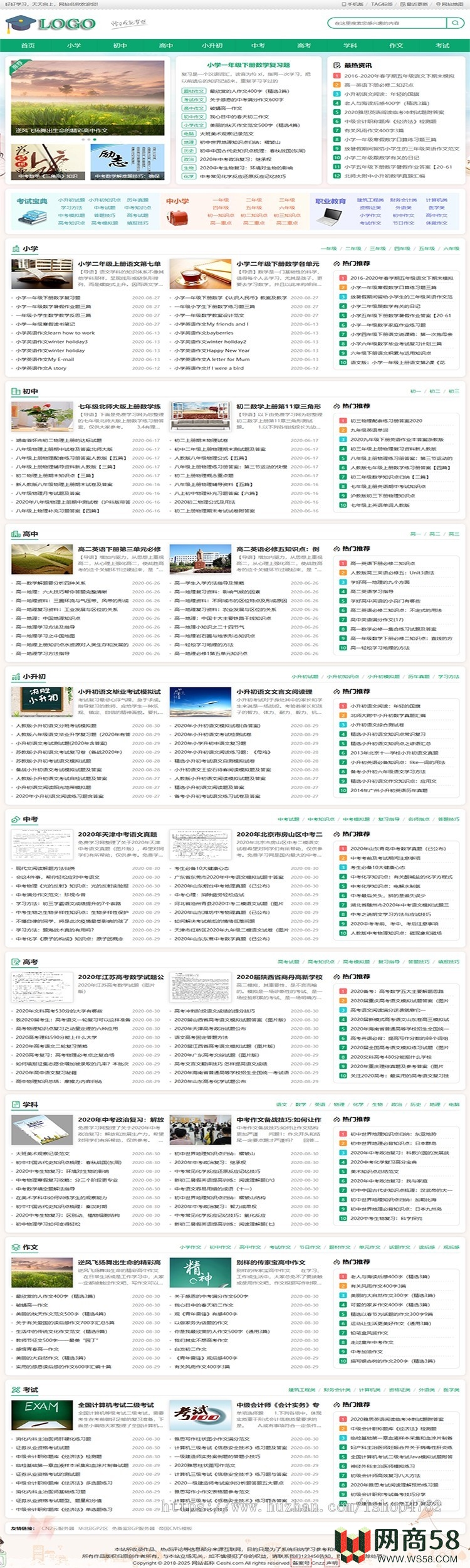Click the 励志 thumbnail under banner
The height and width of the screenshot is (1568, 470).
point(127,162)
